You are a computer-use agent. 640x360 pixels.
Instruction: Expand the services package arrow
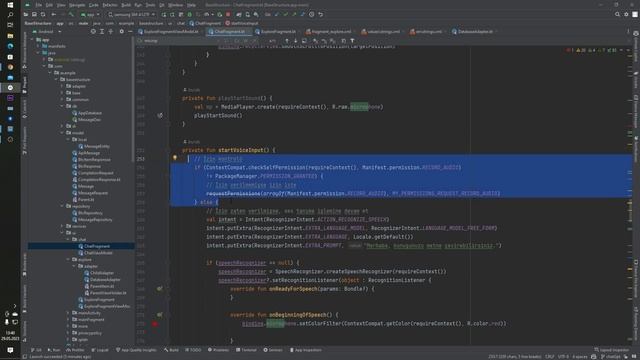click(62, 226)
